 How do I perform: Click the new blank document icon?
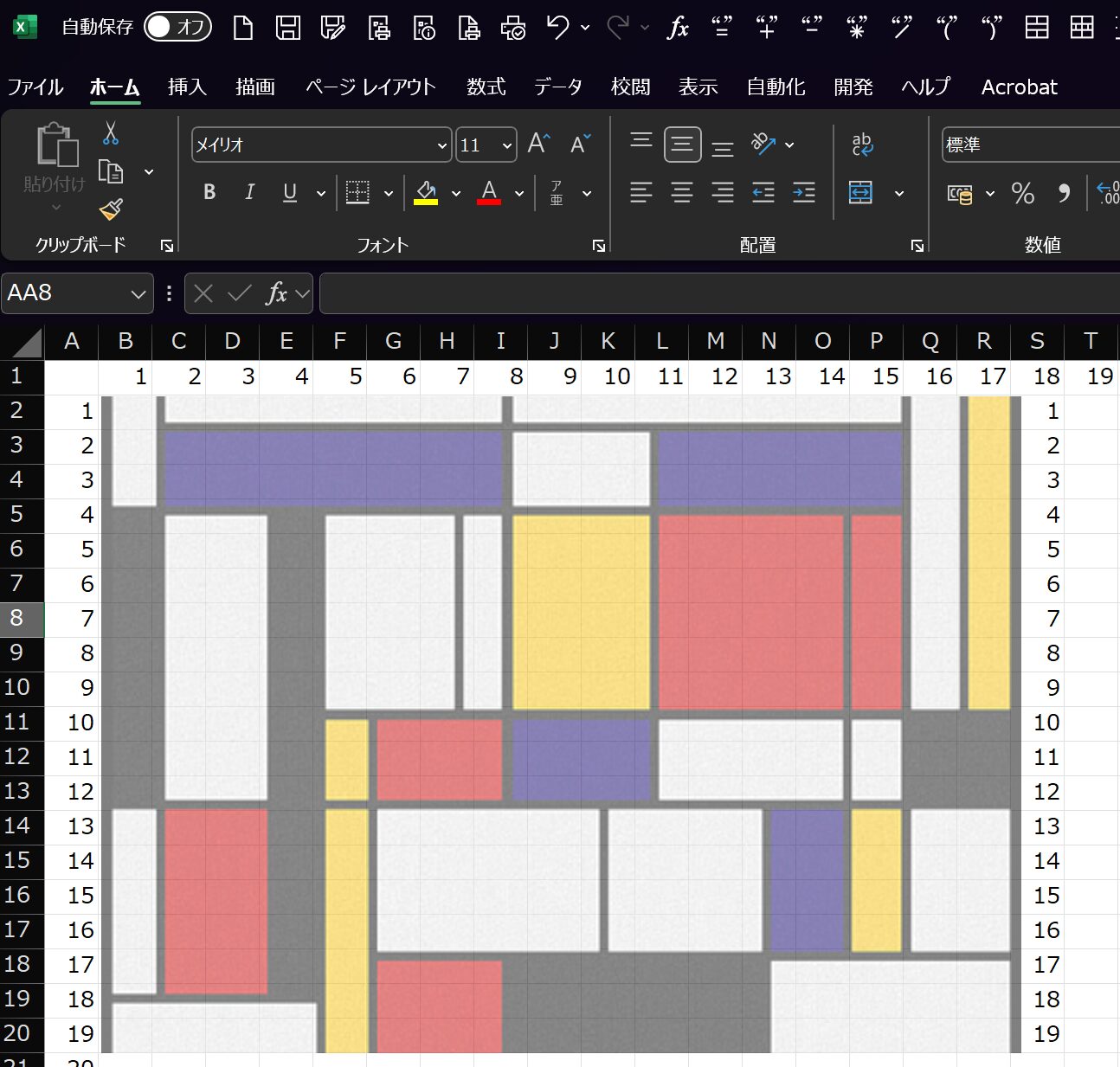tap(243, 28)
